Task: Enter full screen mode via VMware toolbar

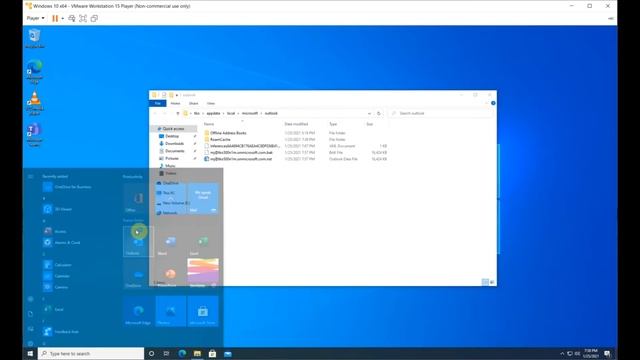Action: 83,18
